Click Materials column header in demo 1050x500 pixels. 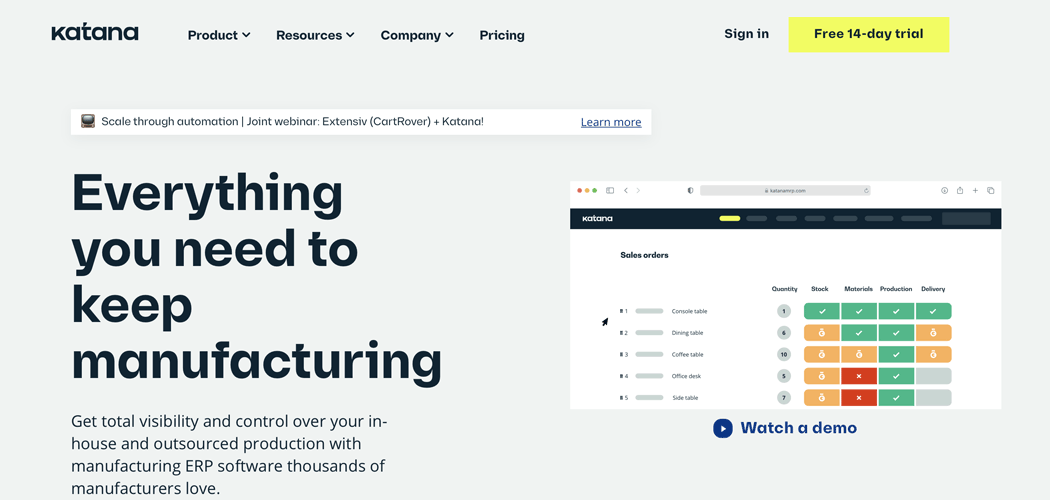858,289
